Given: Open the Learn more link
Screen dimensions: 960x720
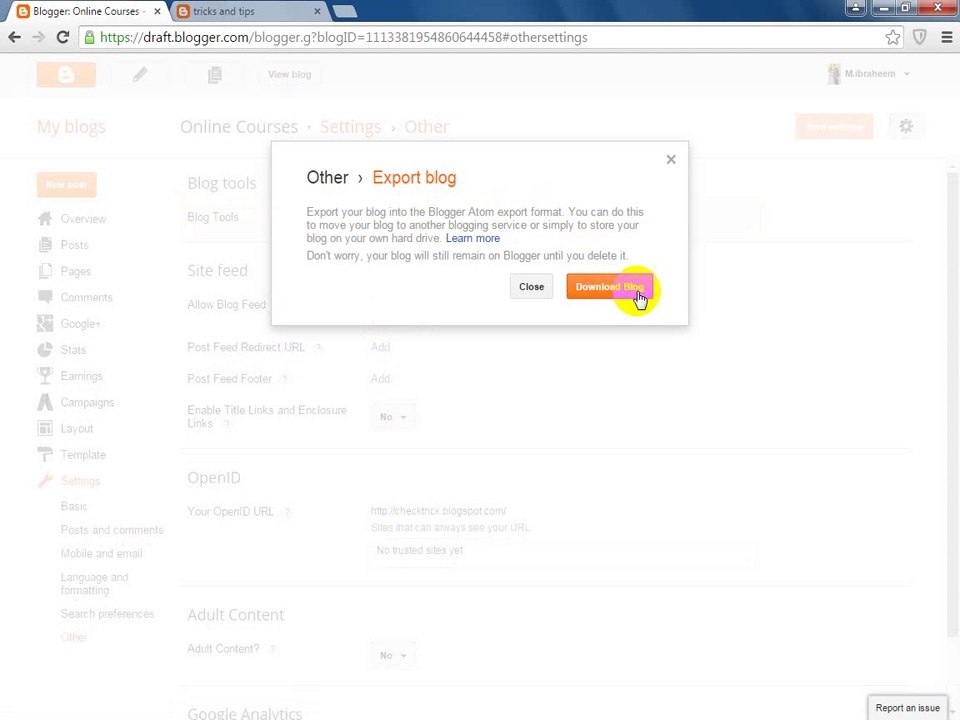Looking at the screenshot, I should click(x=473, y=238).
